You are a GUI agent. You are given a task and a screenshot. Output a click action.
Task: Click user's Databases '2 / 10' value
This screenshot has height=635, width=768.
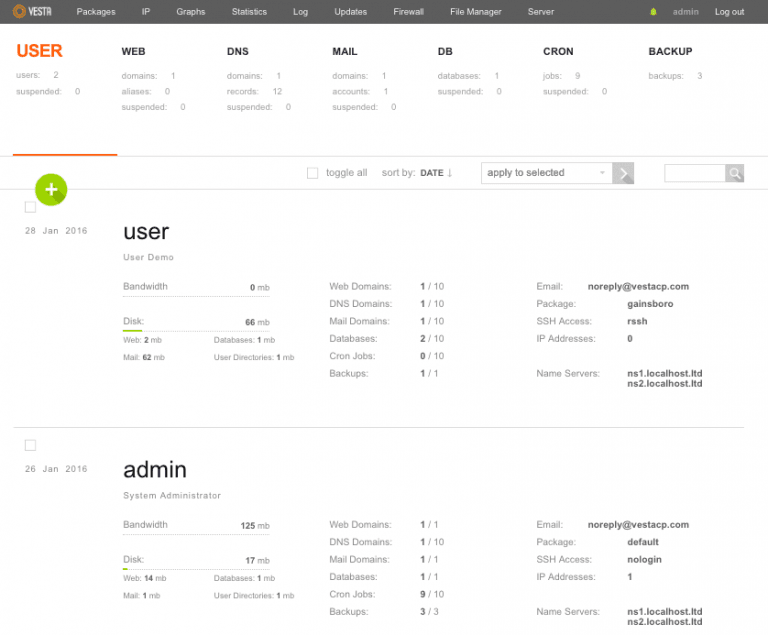432,339
